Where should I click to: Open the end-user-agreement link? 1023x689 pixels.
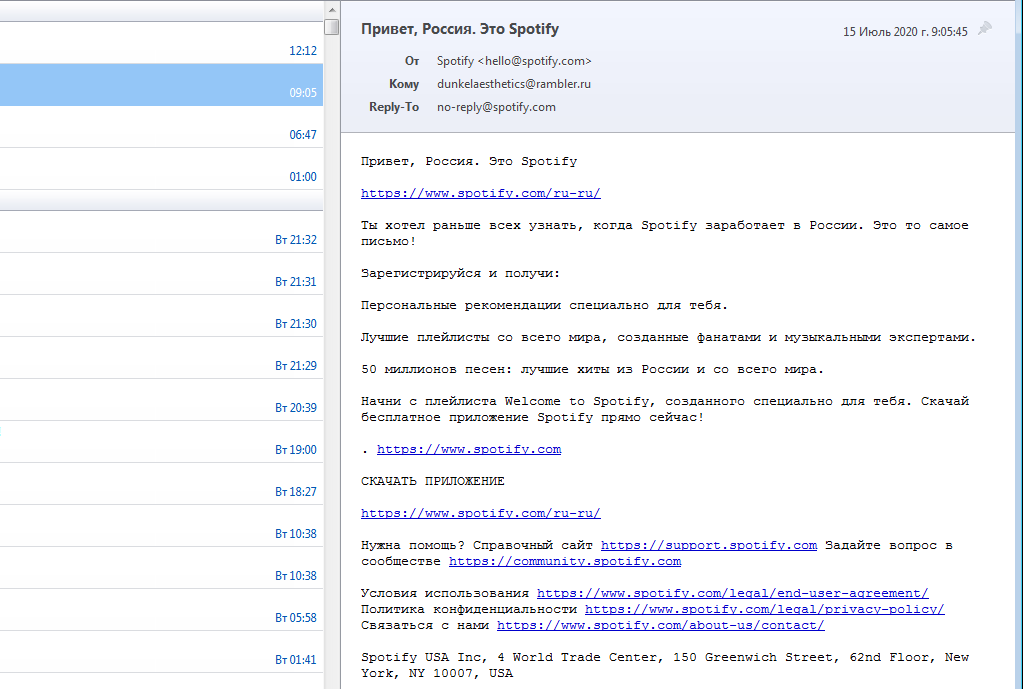732,593
